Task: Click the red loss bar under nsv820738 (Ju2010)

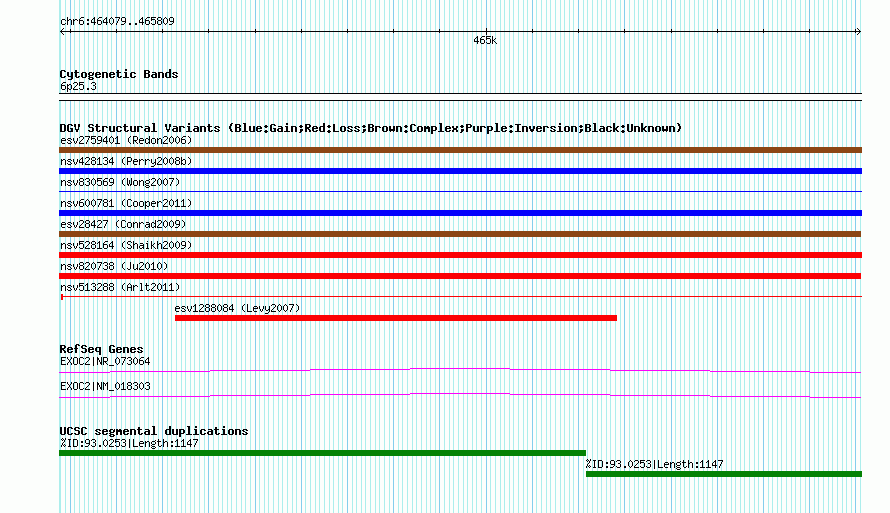Action: (460, 276)
